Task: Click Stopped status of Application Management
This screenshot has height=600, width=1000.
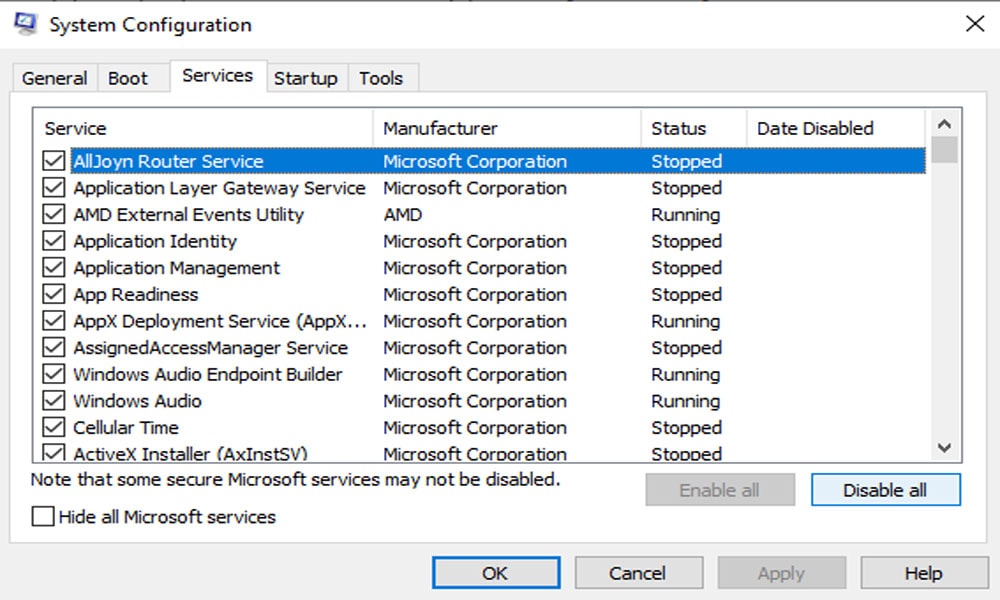Action: (x=686, y=268)
